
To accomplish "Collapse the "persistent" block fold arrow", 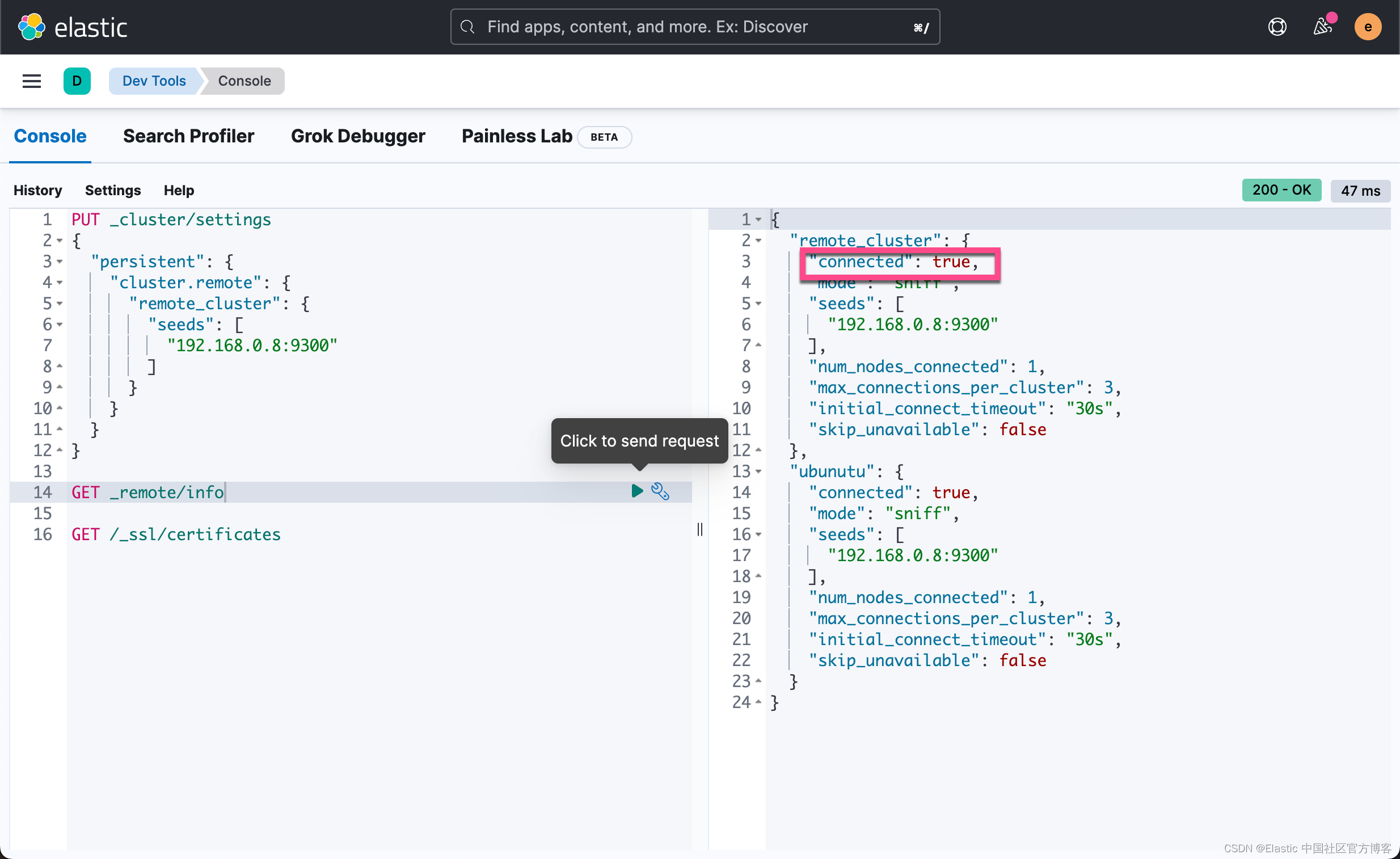I will click(x=60, y=262).
